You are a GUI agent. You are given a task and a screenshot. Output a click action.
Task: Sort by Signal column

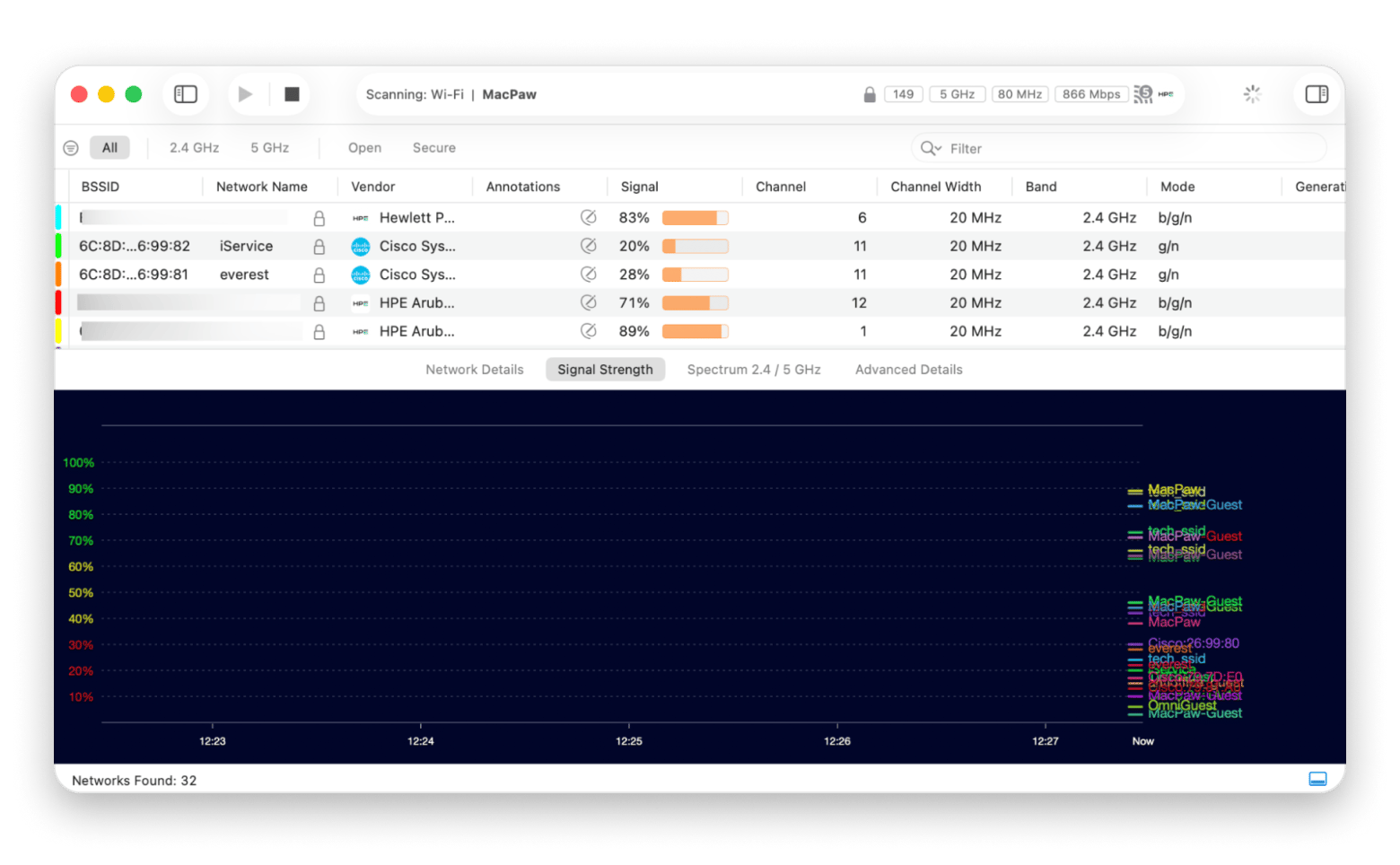tap(639, 187)
